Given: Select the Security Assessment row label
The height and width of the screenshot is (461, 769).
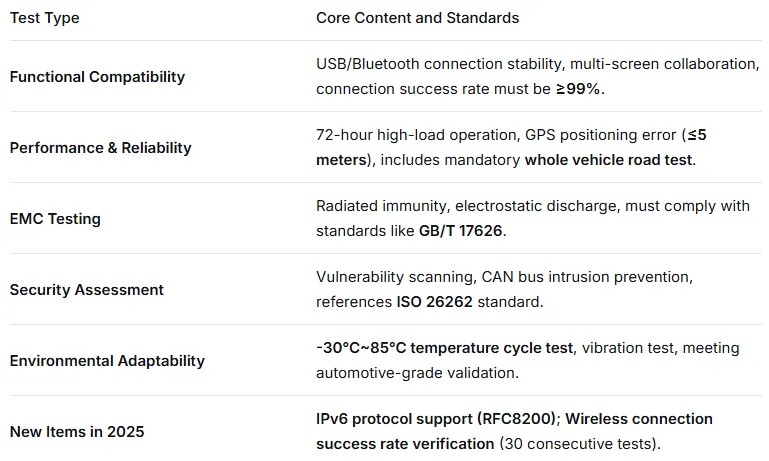Looking at the screenshot, I should click(86, 290).
